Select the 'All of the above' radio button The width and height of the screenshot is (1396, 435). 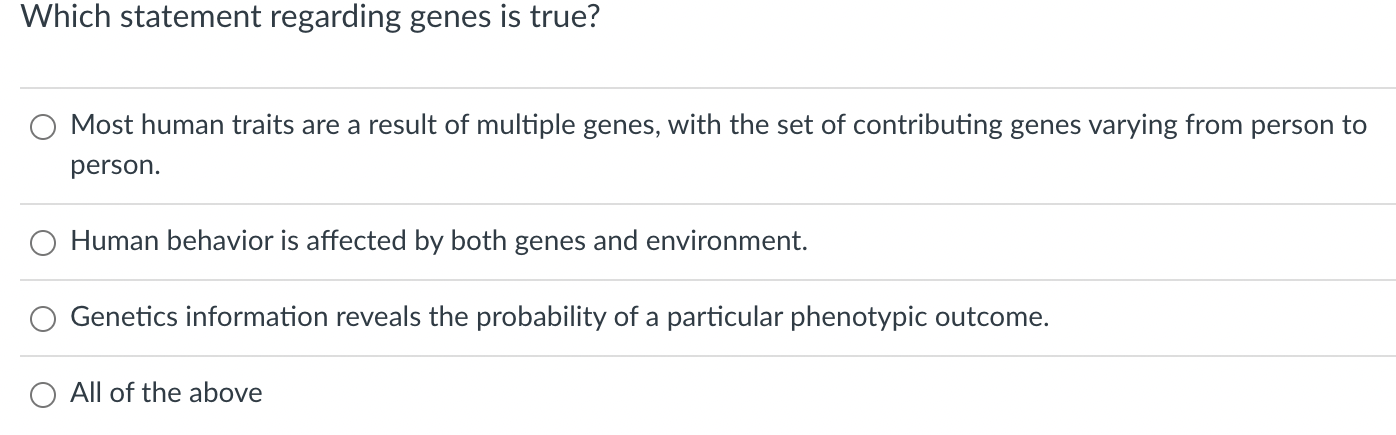(x=43, y=395)
